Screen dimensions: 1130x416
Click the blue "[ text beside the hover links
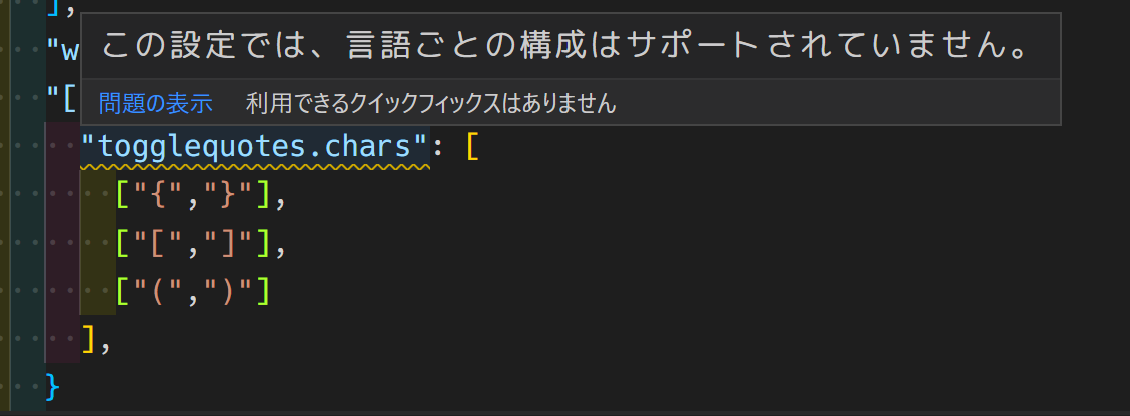[63, 99]
